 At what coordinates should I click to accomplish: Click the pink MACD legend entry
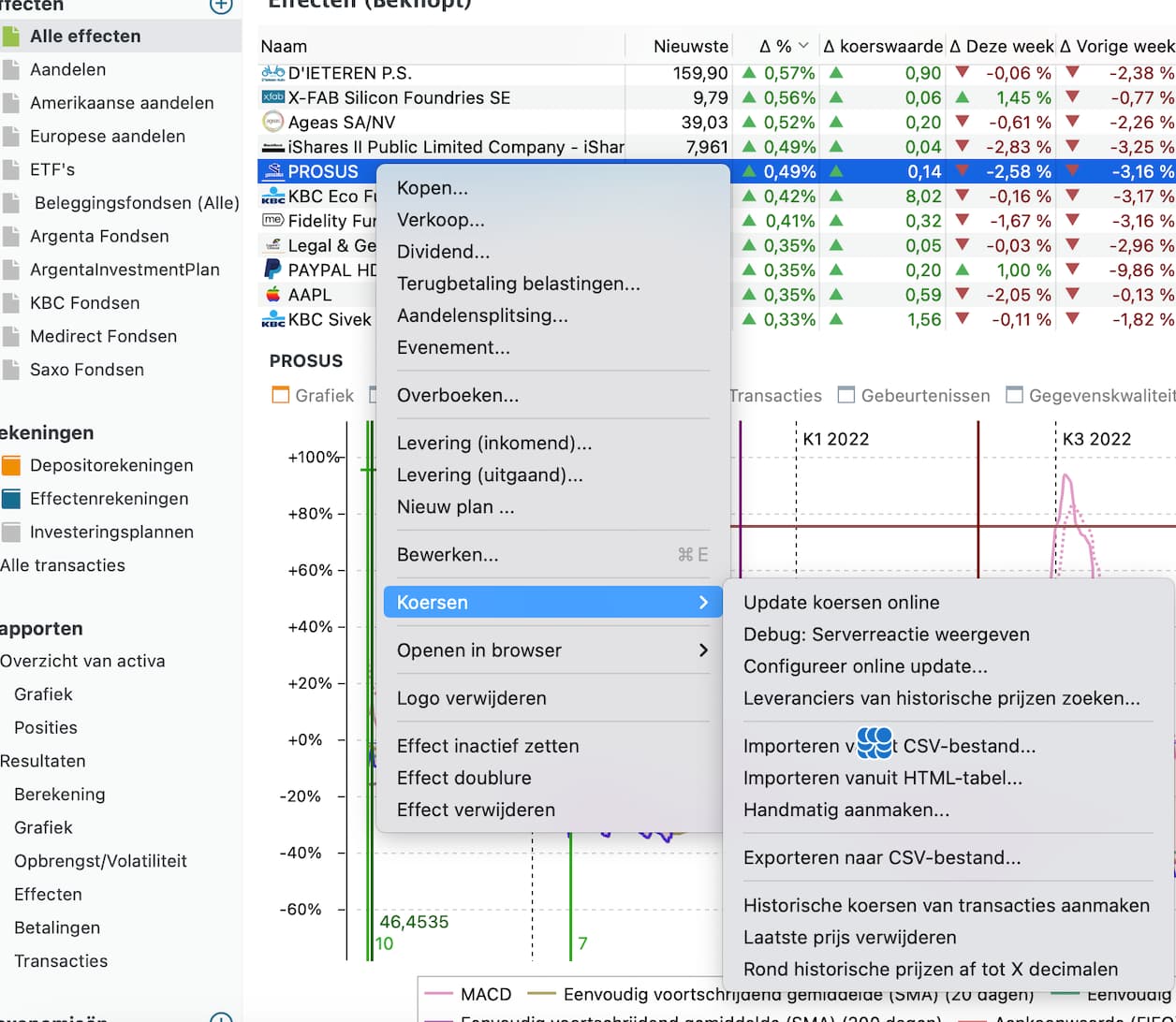coord(467,994)
